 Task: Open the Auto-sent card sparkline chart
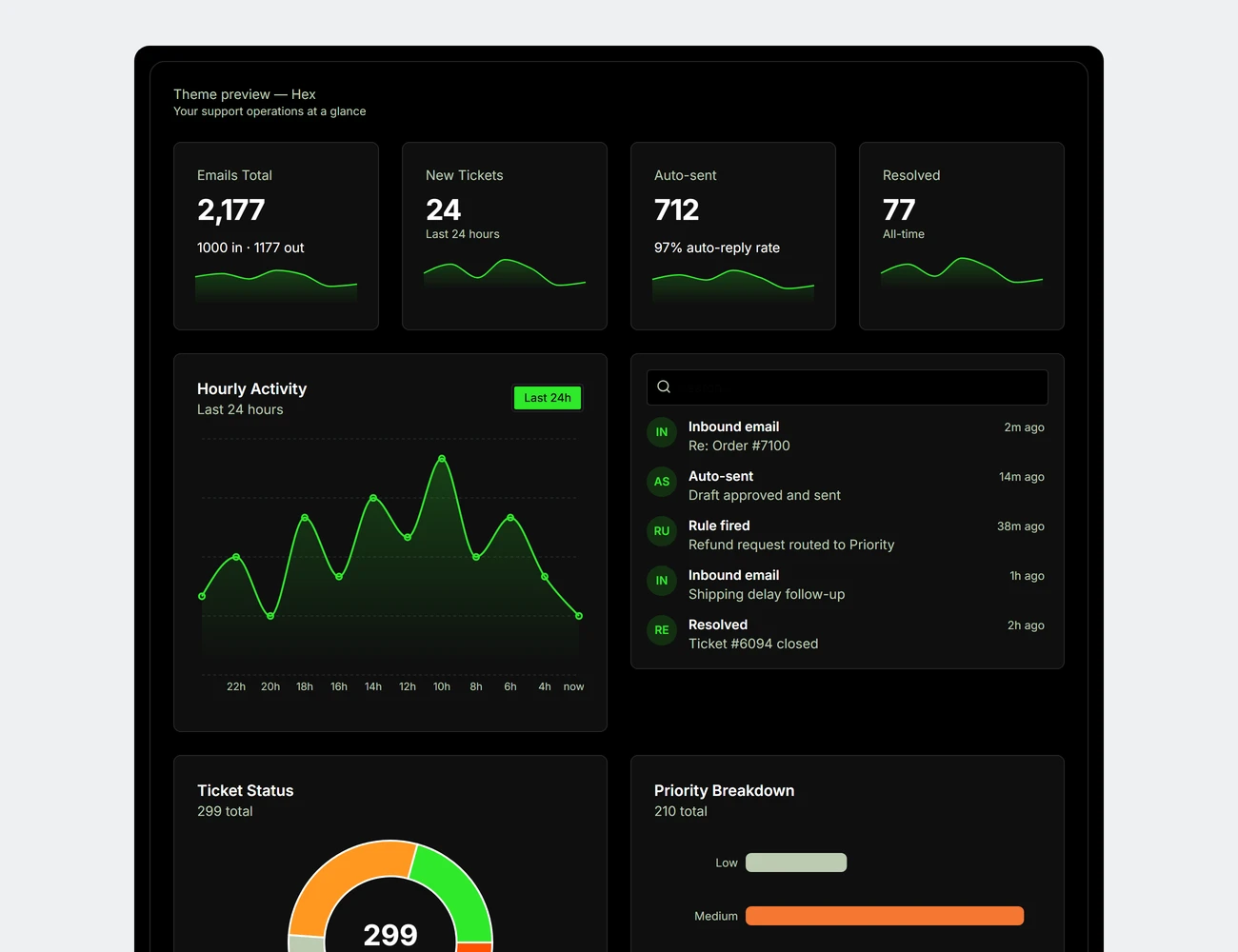click(x=733, y=286)
